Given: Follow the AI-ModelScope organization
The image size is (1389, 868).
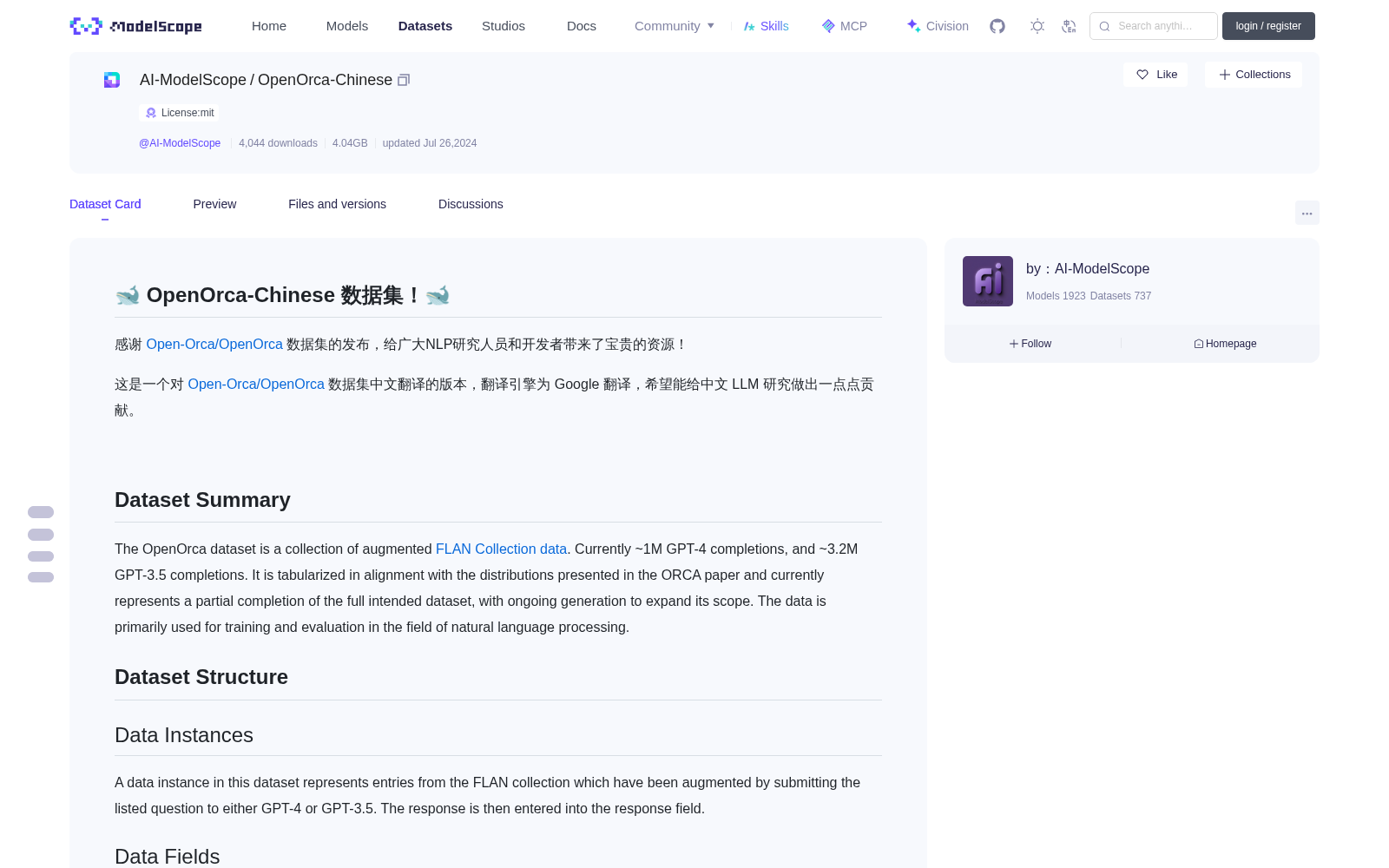Looking at the screenshot, I should (1030, 344).
